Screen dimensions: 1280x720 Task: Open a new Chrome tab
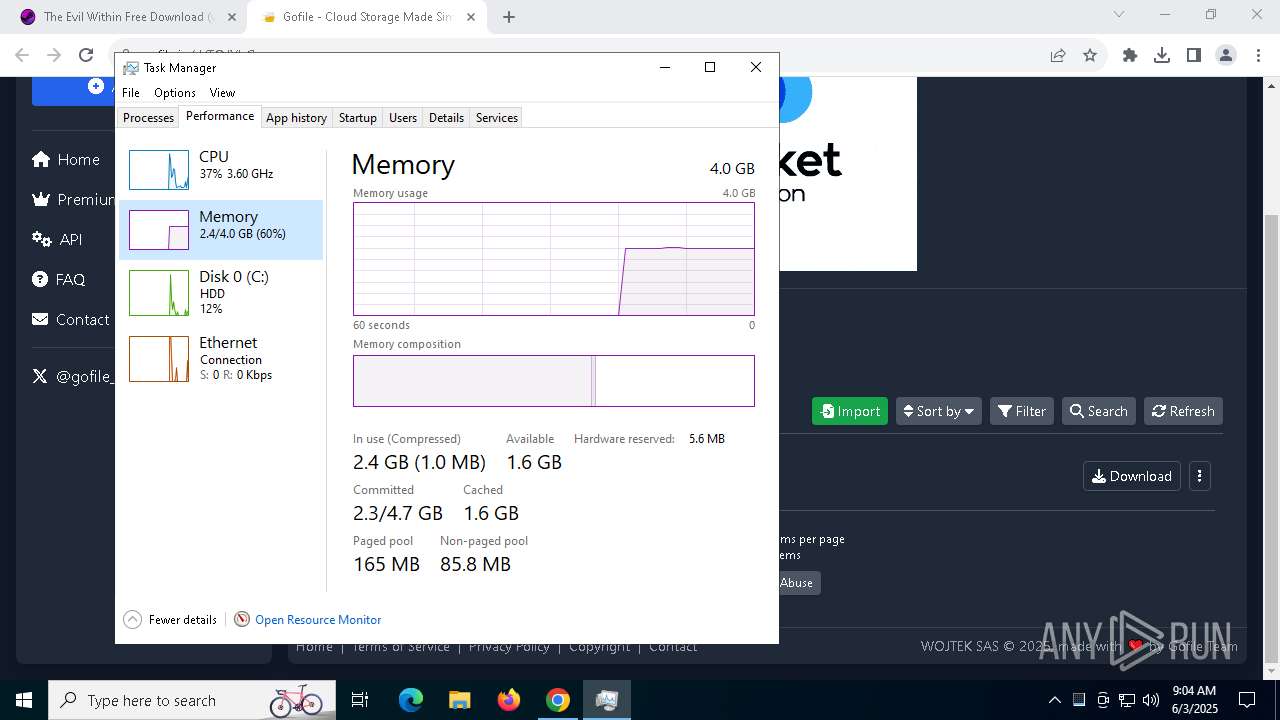[x=509, y=17]
